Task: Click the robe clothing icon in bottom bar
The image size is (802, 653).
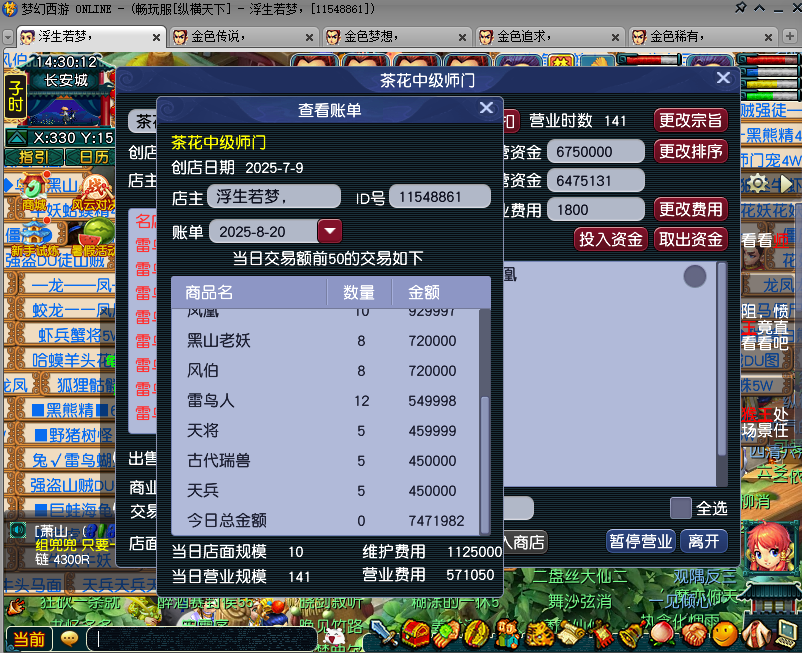Action: [755, 634]
